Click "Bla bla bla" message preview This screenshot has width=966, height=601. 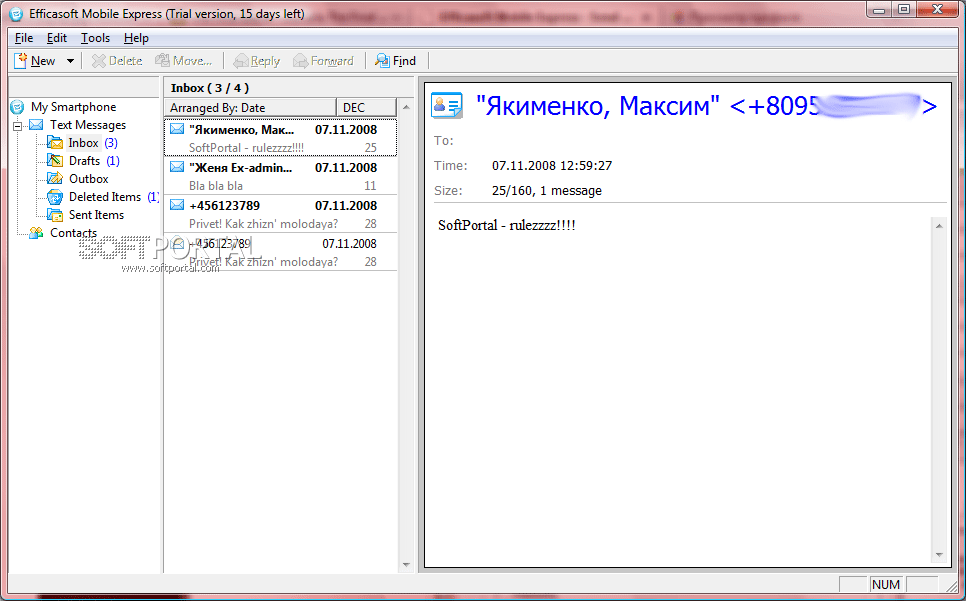click(x=216, y=185)
